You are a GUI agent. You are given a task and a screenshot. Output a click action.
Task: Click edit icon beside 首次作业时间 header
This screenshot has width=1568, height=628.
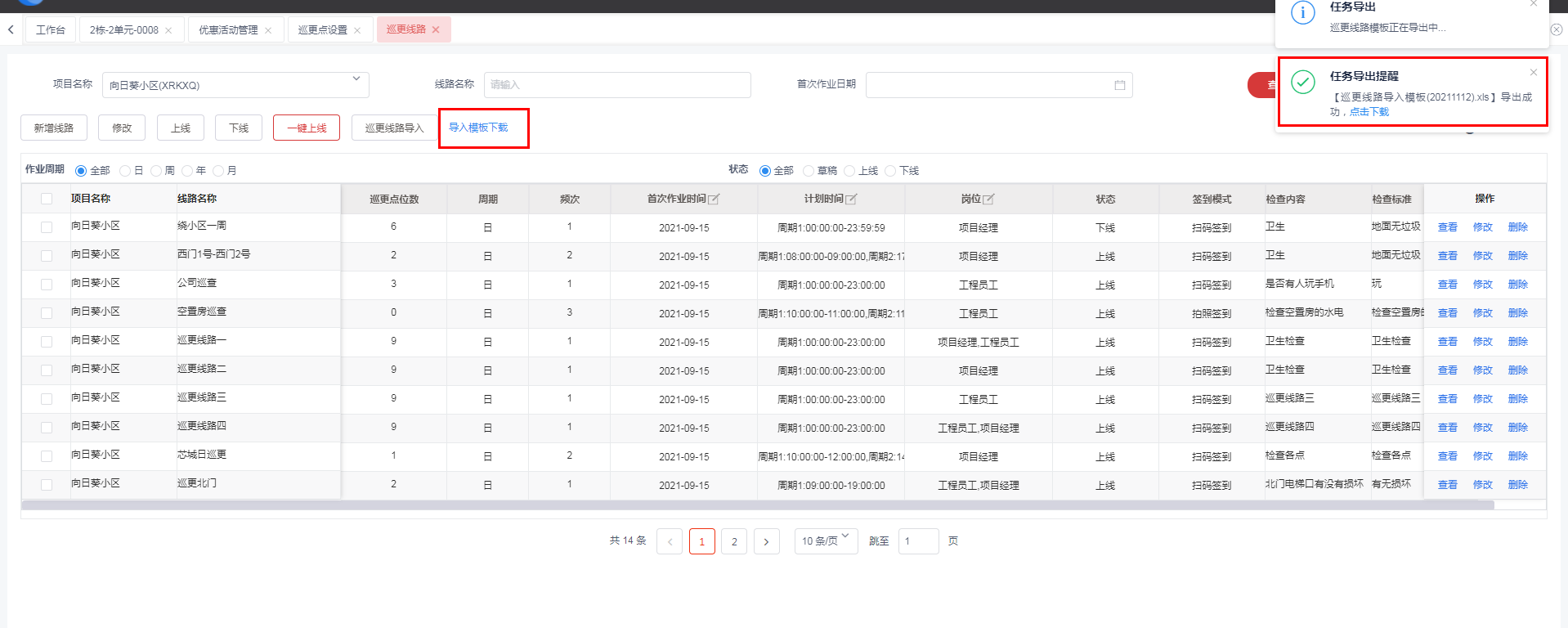pos(714,199)
